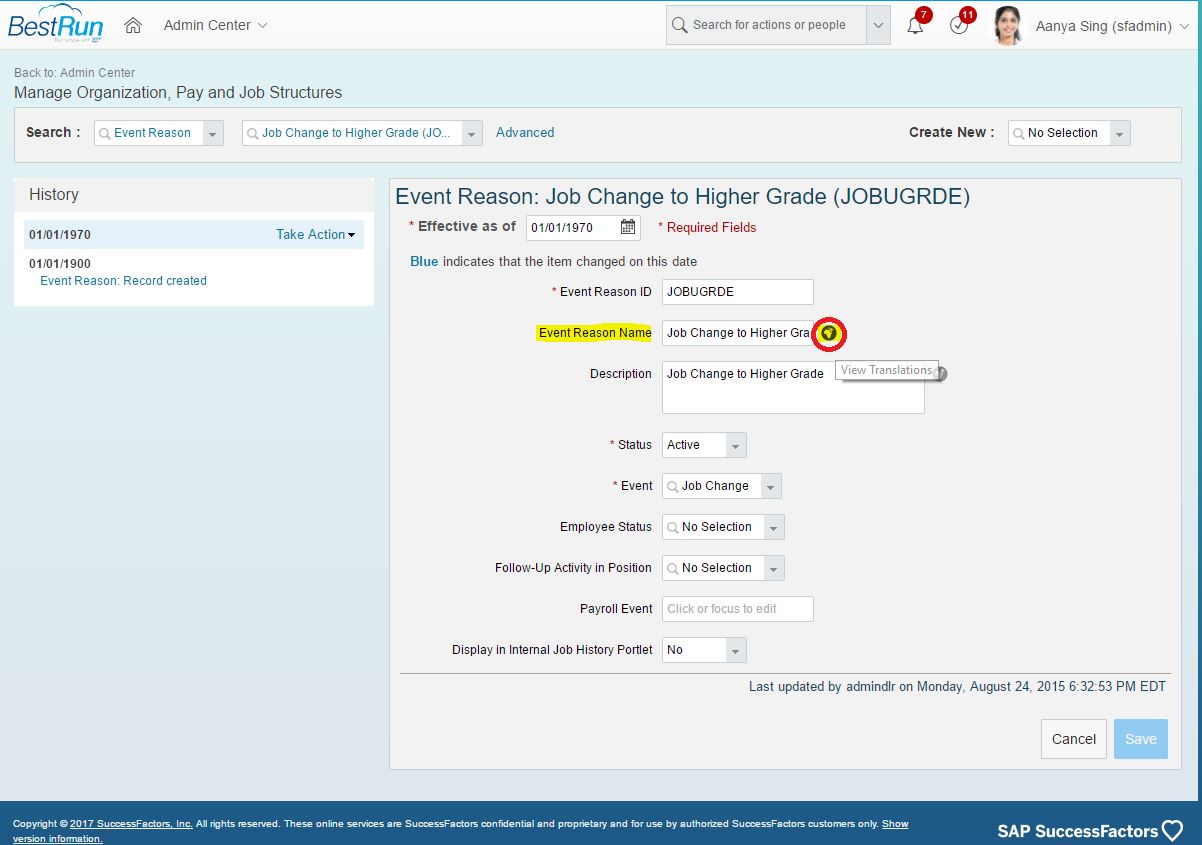Click the Advanced search link
Screen dimensions: 1202x845
pos(525,132)
